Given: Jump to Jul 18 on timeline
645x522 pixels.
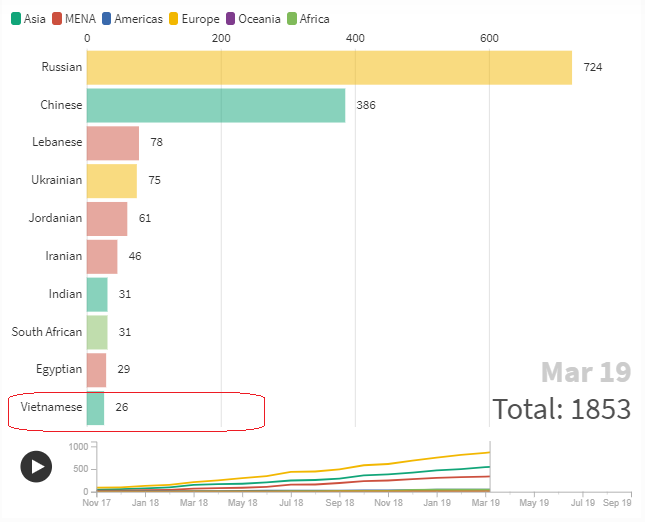Looking at the screenshot, I should click(x=291, y=503).
